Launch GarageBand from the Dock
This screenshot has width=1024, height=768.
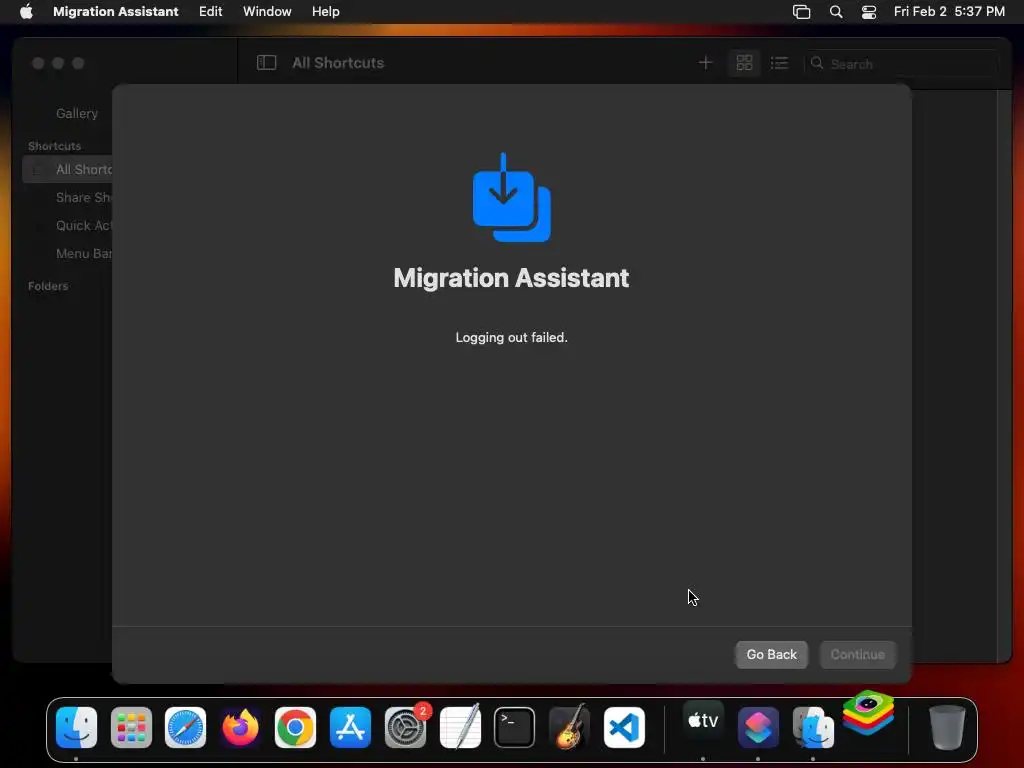pos(569,728)
